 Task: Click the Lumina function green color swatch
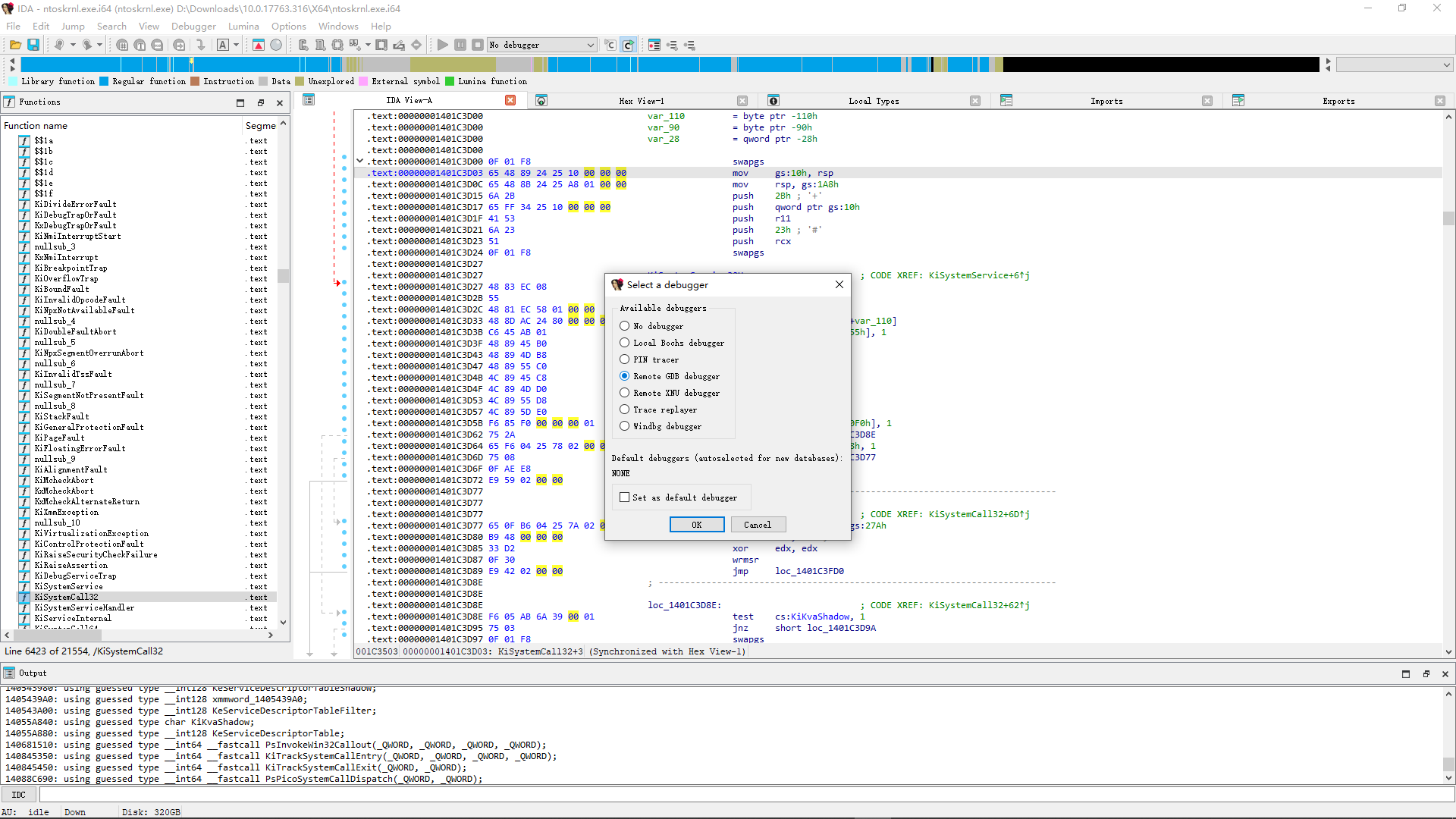450,81
